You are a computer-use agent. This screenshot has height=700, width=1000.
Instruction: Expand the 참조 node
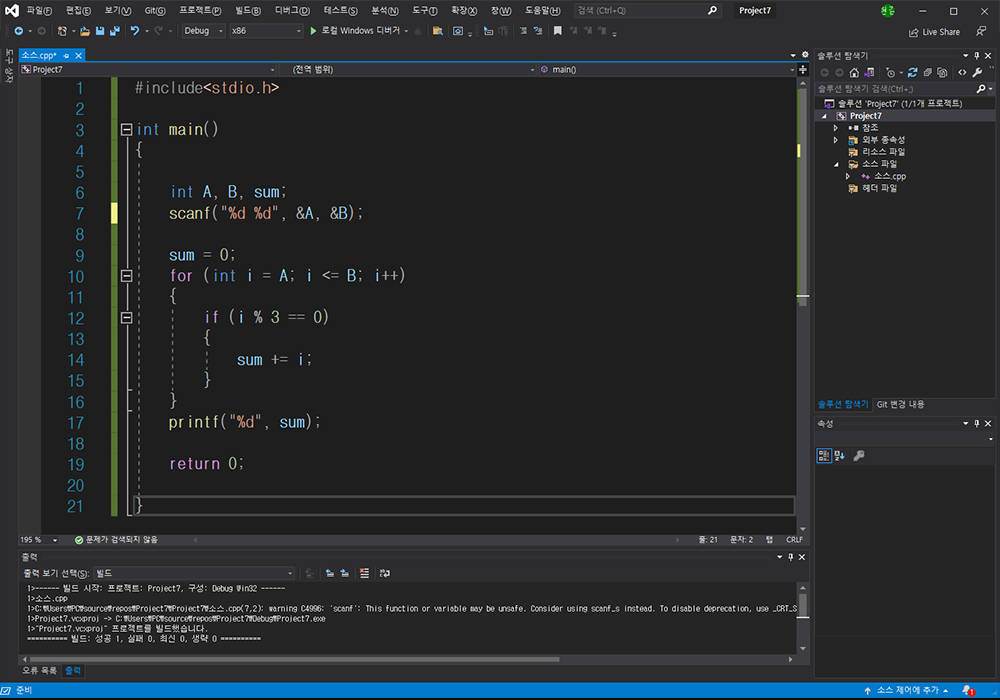836,128
